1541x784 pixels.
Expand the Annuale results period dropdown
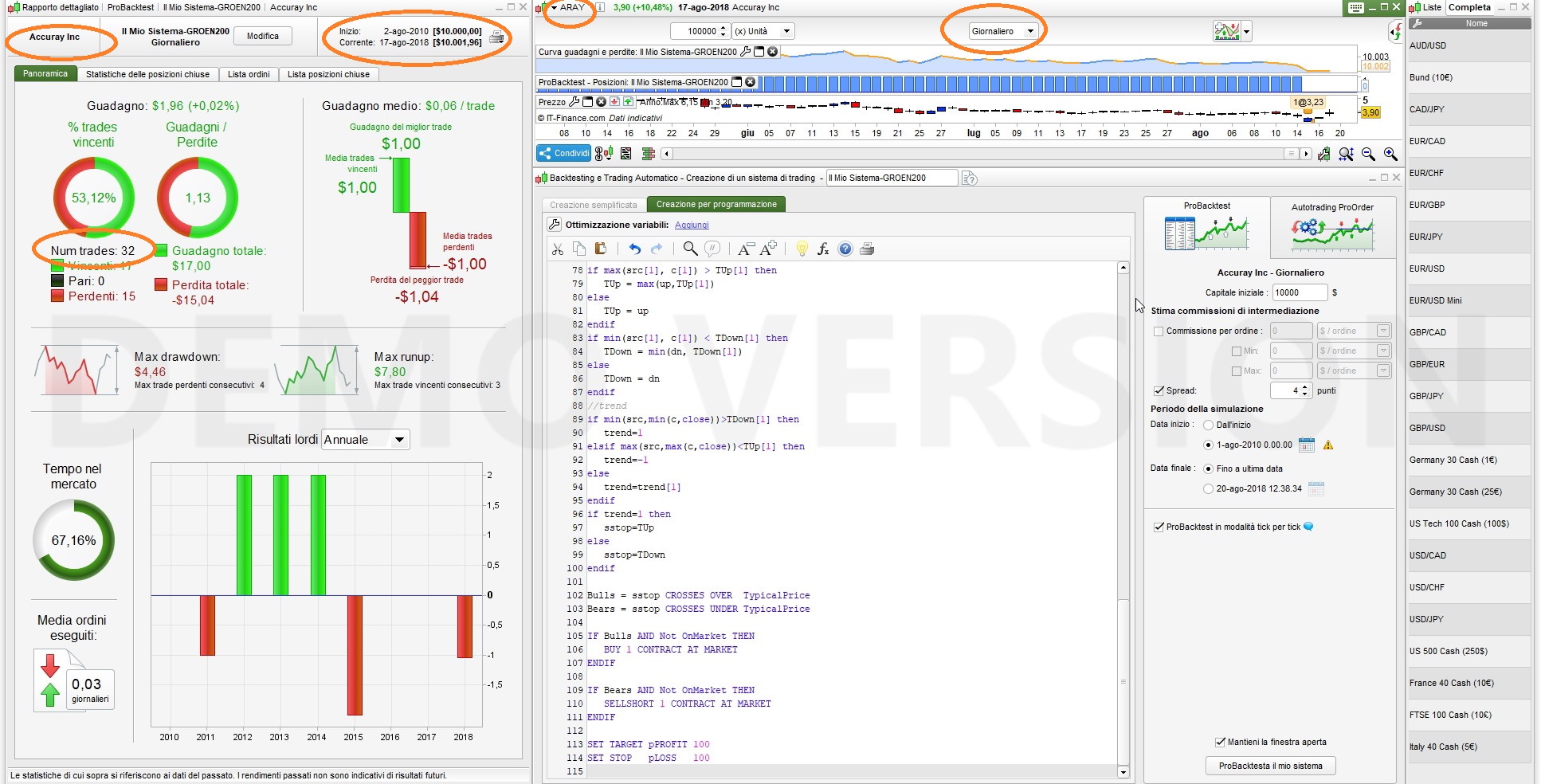tap(366, 440)
